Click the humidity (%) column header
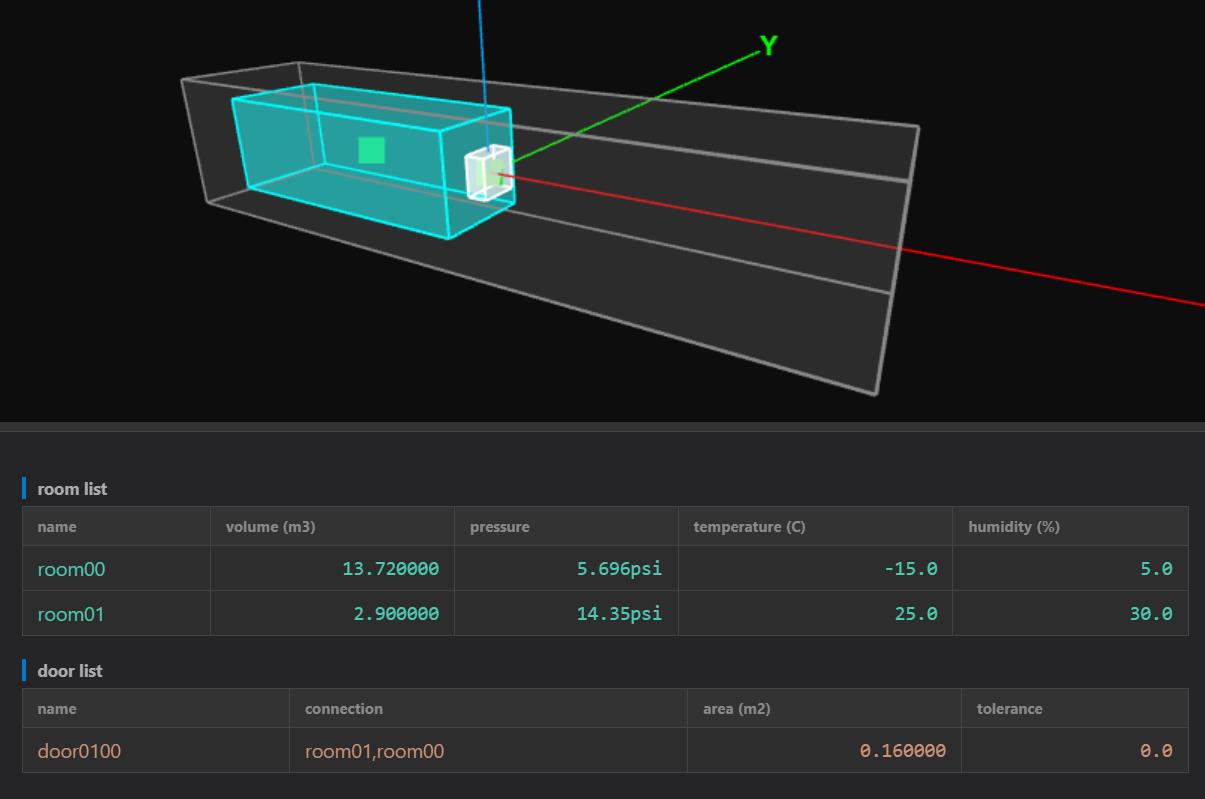This screenshot has width=1205, height=799. (1013, 527)
